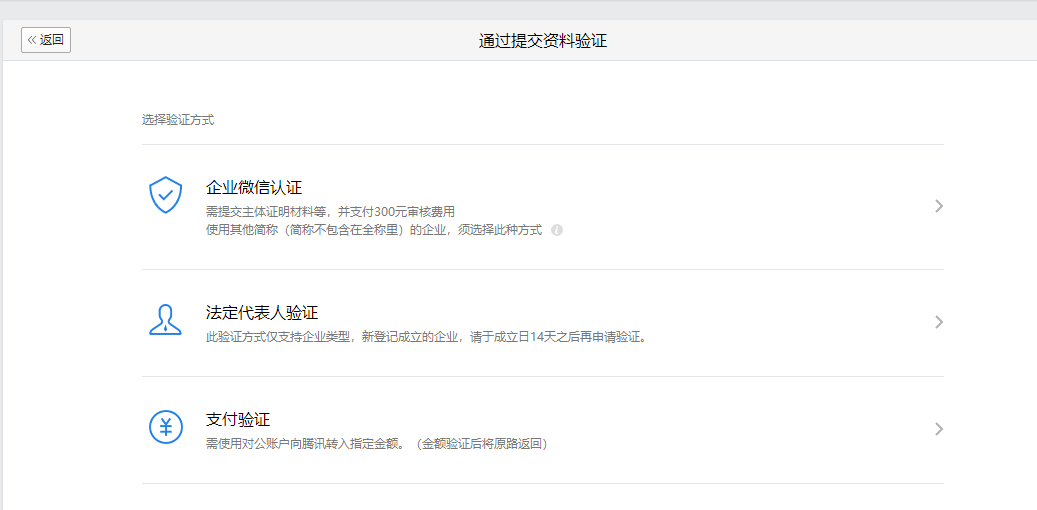Click the page title 通过提交资料验证
Image resolution: width=1037 pixels, height=510 pixels.
[542, 41]
